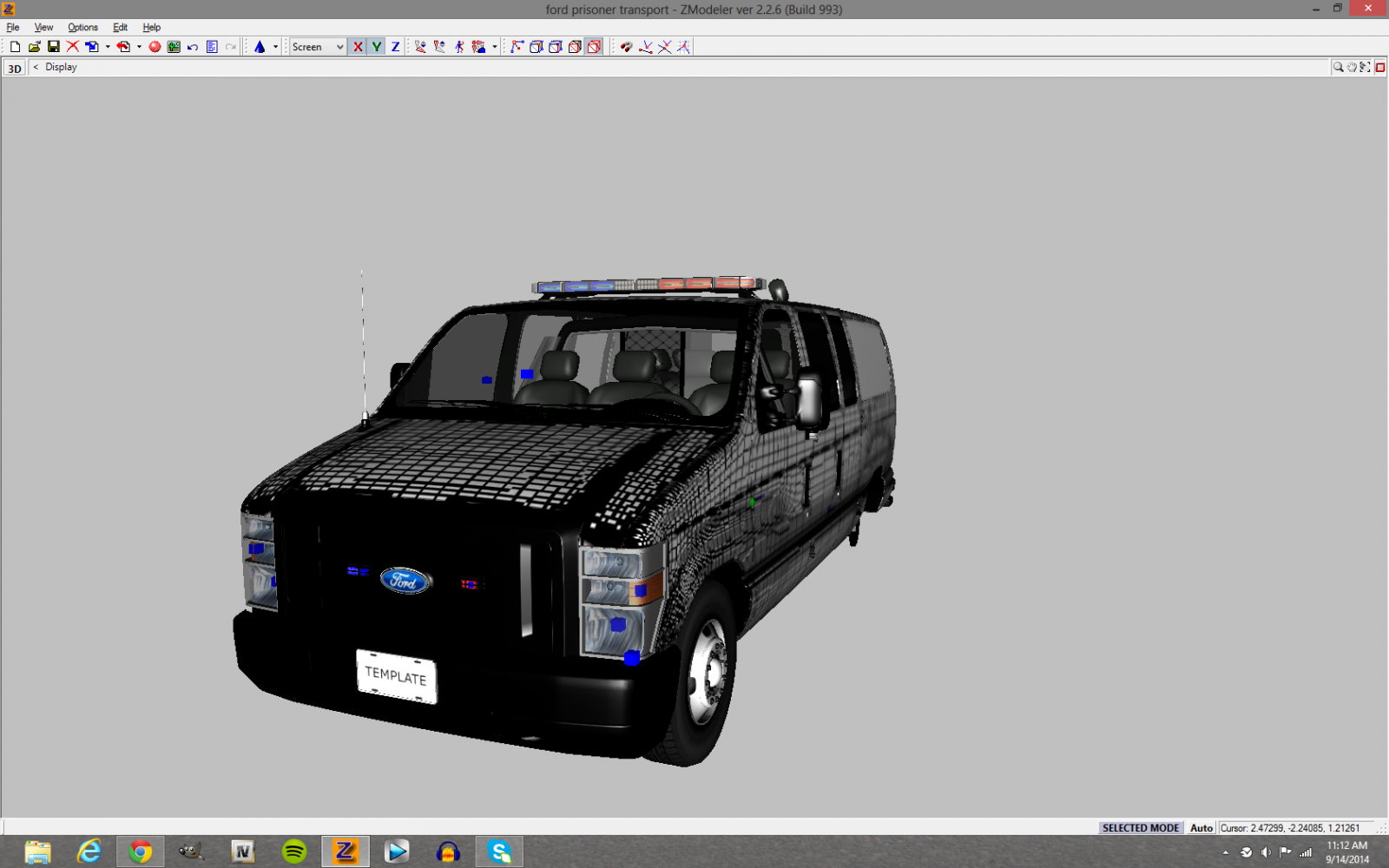Toggle SELECTED MODE in the status bar
1389x868 pixels.
click(1140, 828)
